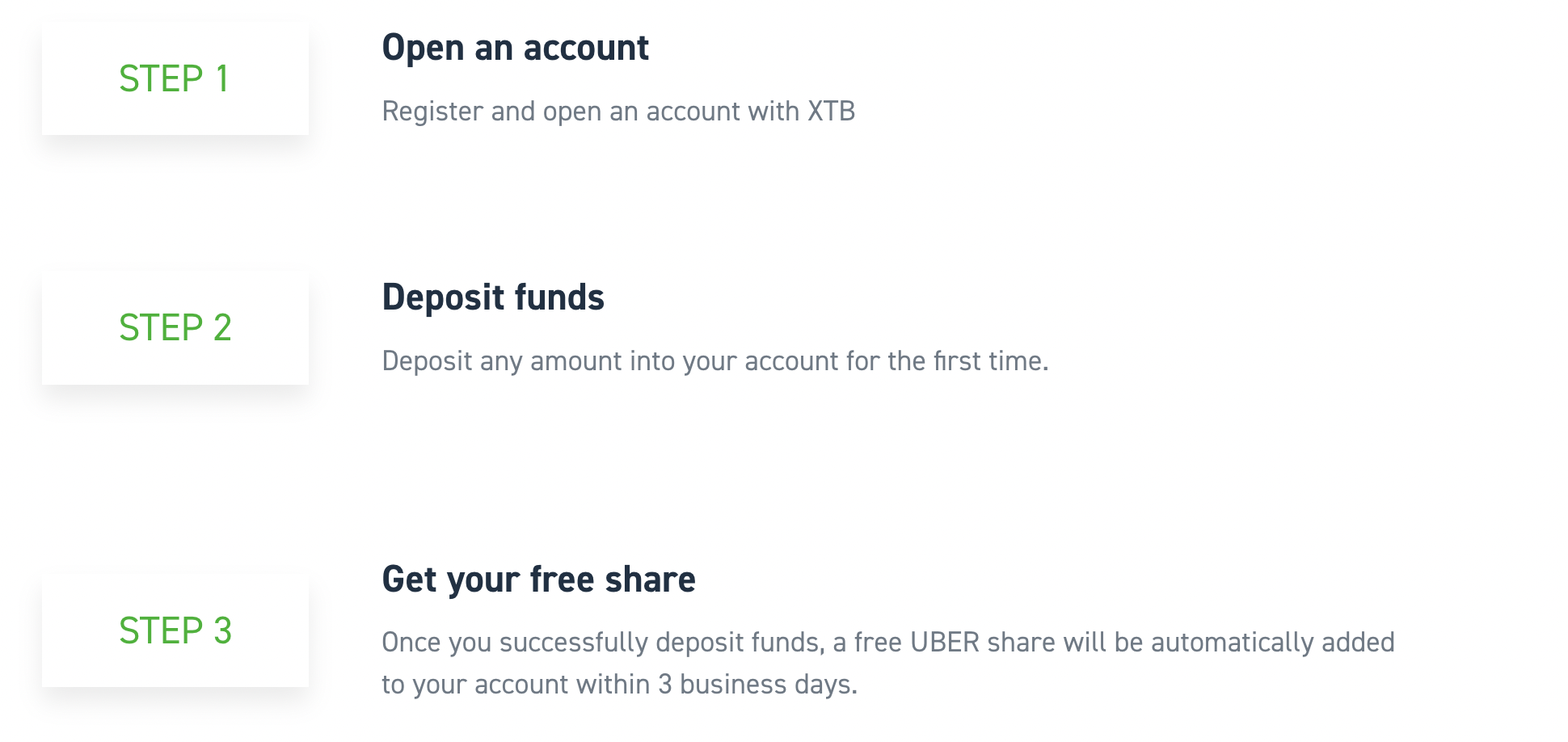The height and width of the screenshot is (742, 1568).
Task: Select the STEP 2 card
Action: point(175,327)
